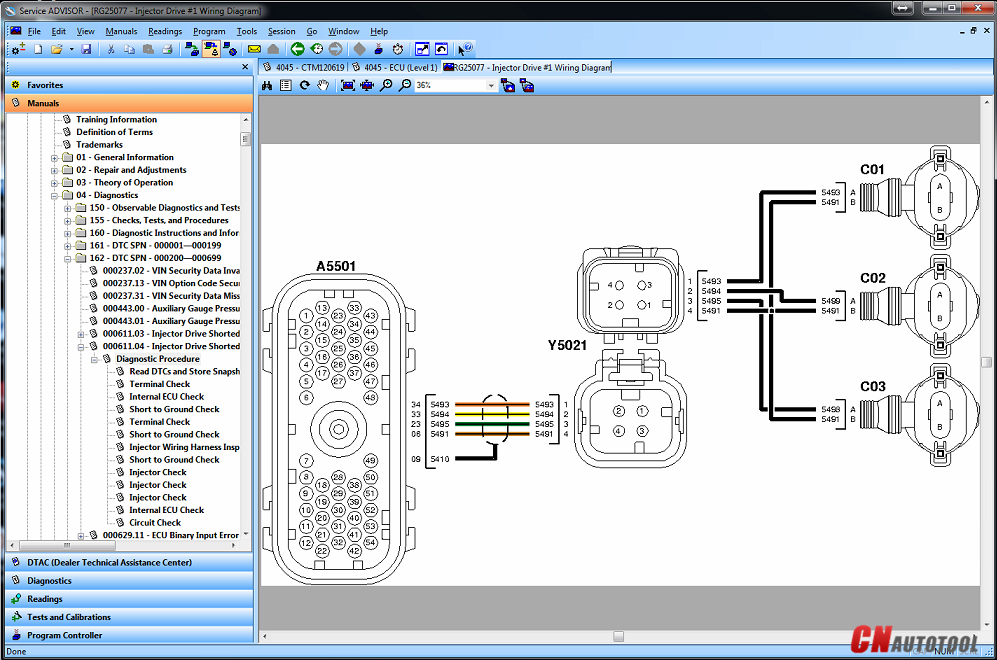Open the Manuals menu
997x660 pixels.
[121, 31]
